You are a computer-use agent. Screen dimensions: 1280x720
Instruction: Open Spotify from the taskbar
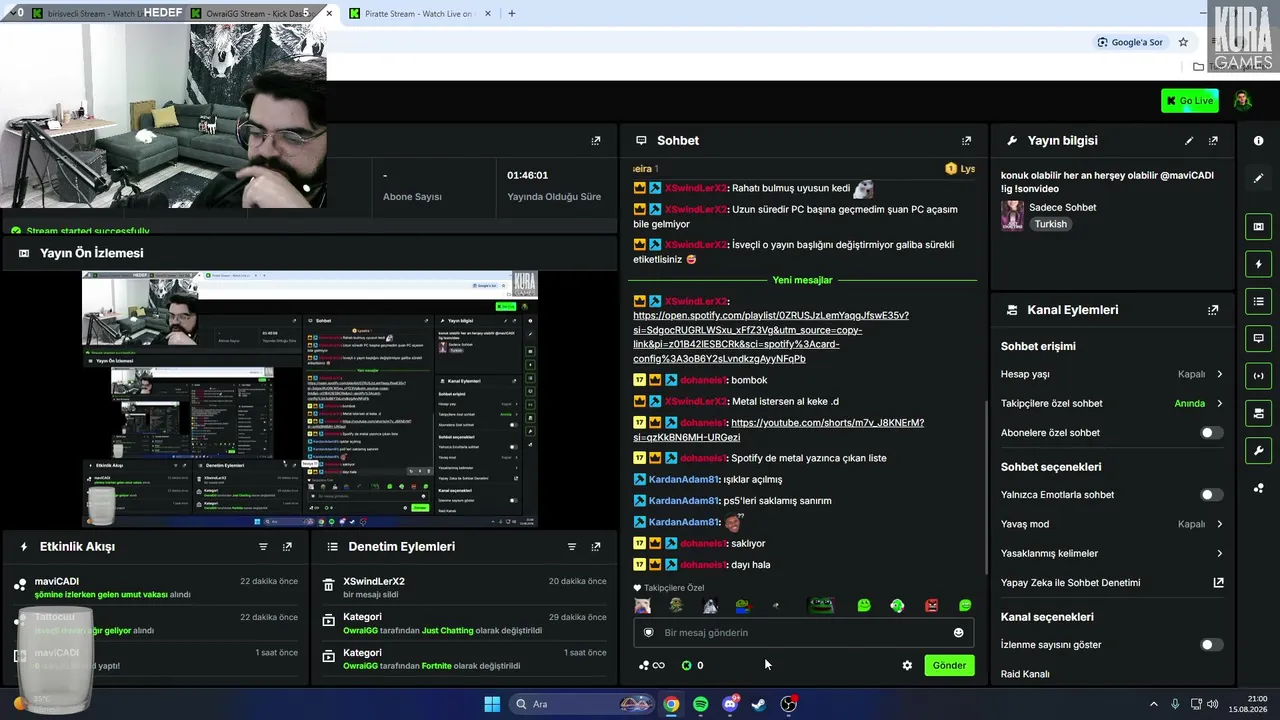[700, 704]
